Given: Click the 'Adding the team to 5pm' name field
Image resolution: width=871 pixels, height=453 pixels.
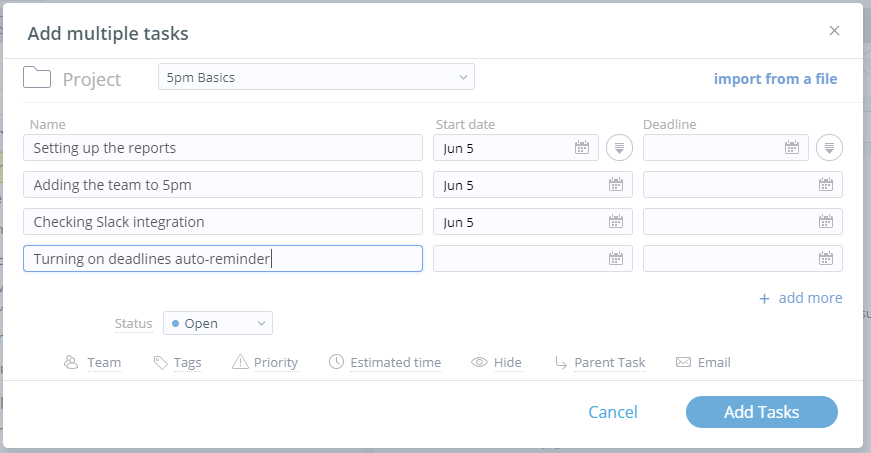Looking at the screenshot, I should (223, 185).
